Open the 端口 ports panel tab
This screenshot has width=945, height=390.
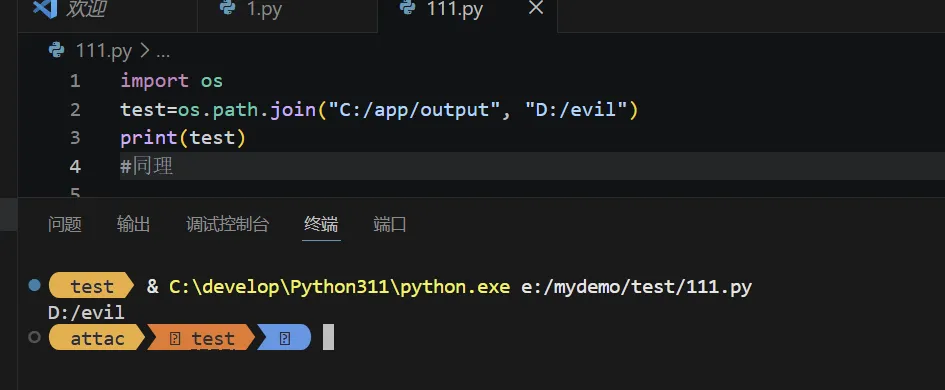(x=390, y=225)
